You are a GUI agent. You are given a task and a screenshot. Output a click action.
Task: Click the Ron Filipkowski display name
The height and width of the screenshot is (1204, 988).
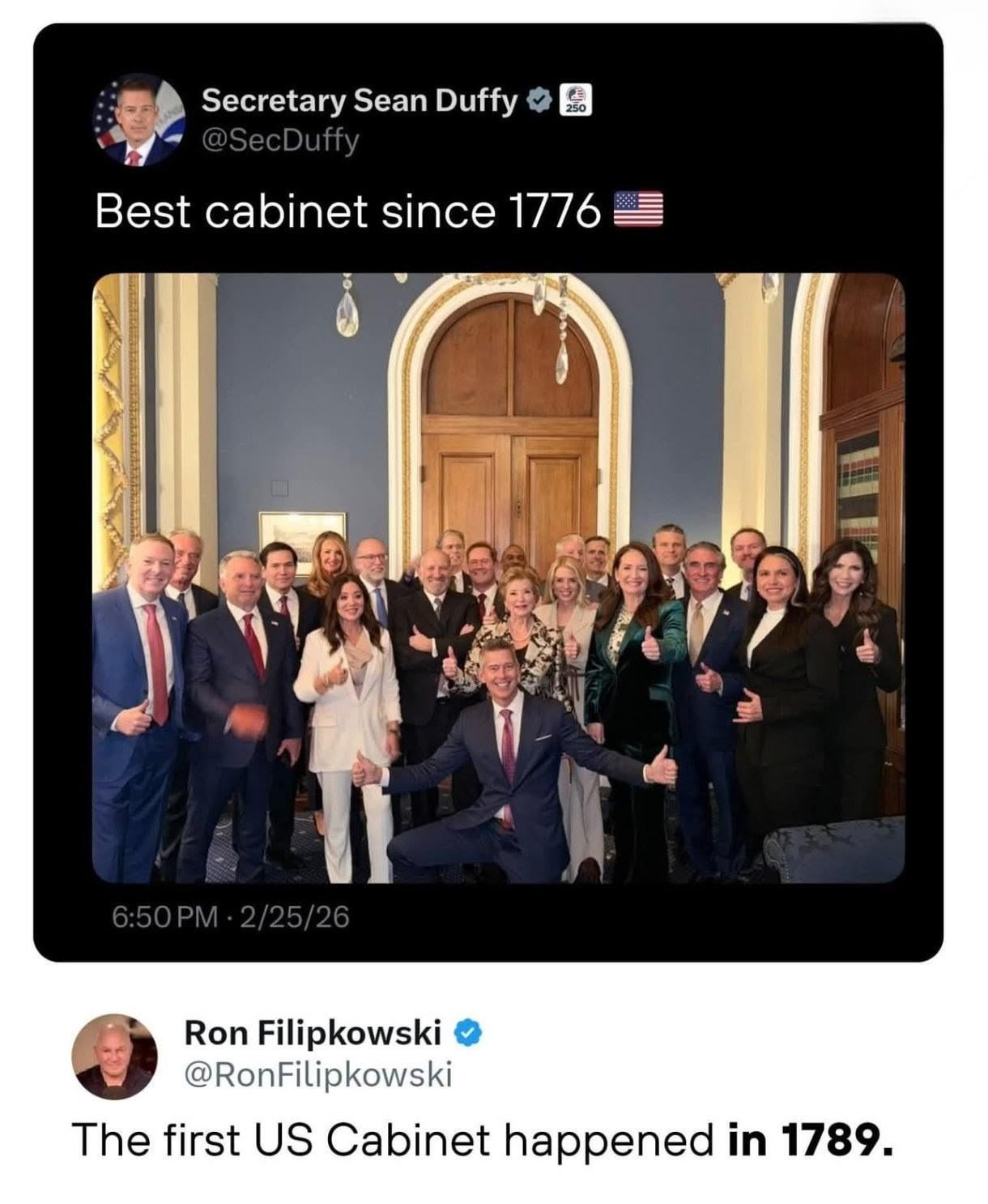(x=313, y=1033)
